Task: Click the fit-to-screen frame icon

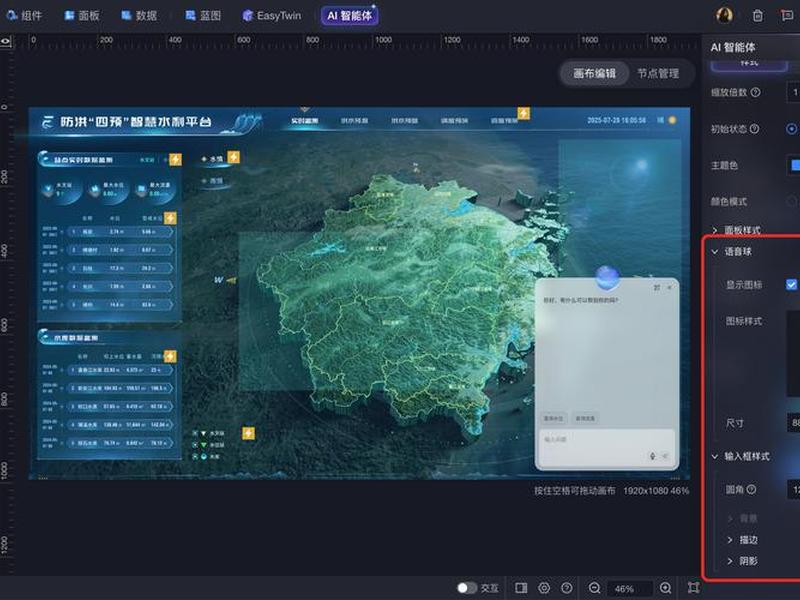Action: 693,588
